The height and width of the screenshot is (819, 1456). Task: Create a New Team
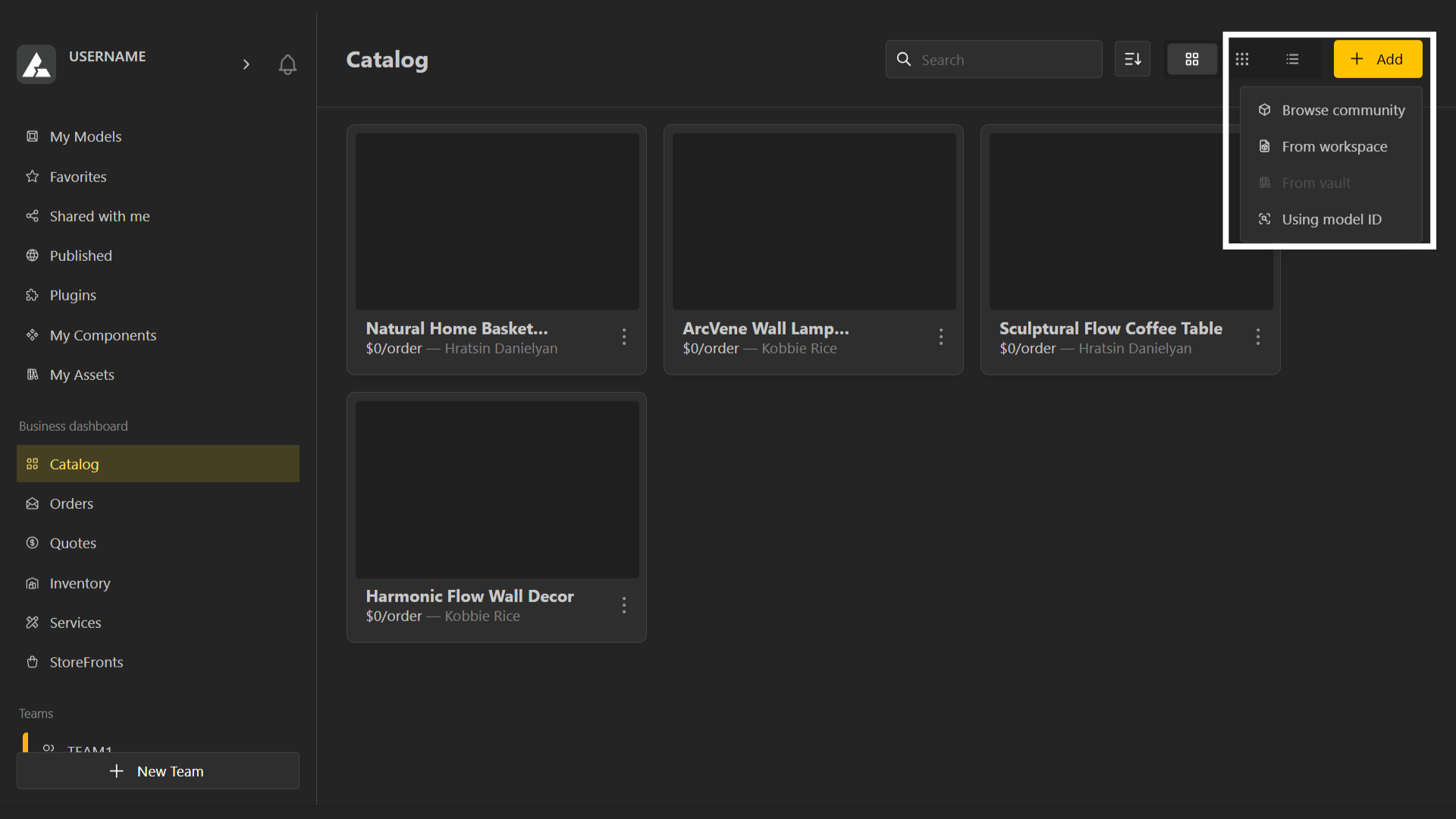(x=158, y=771)
